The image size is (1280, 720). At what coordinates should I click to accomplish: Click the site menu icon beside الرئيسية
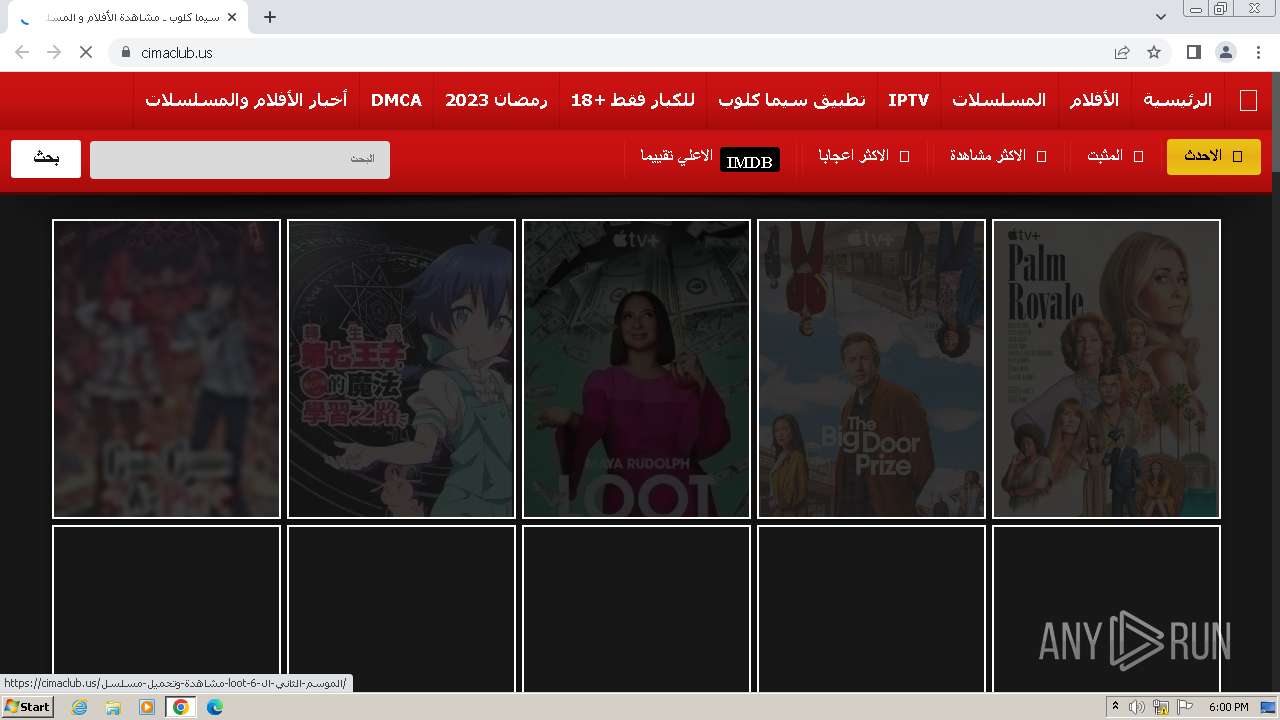click(x=1248, y=100)
